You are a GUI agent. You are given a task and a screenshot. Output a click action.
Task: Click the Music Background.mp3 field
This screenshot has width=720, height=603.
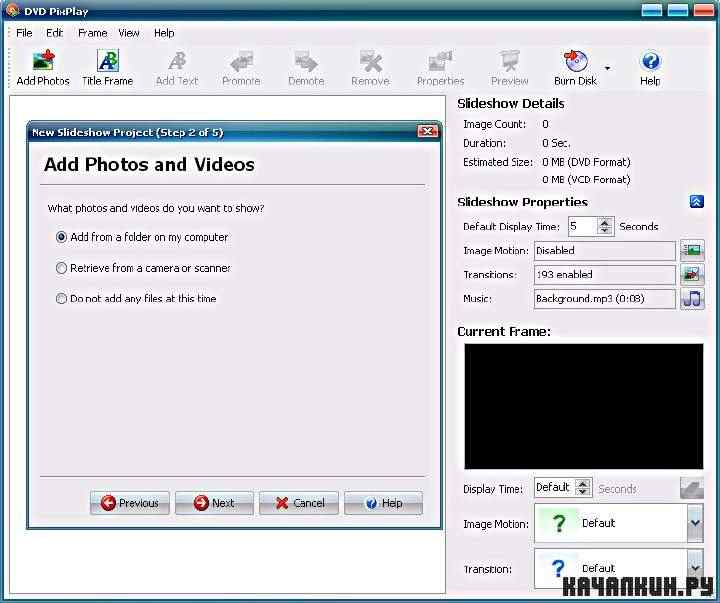click(x=605, y=299)
